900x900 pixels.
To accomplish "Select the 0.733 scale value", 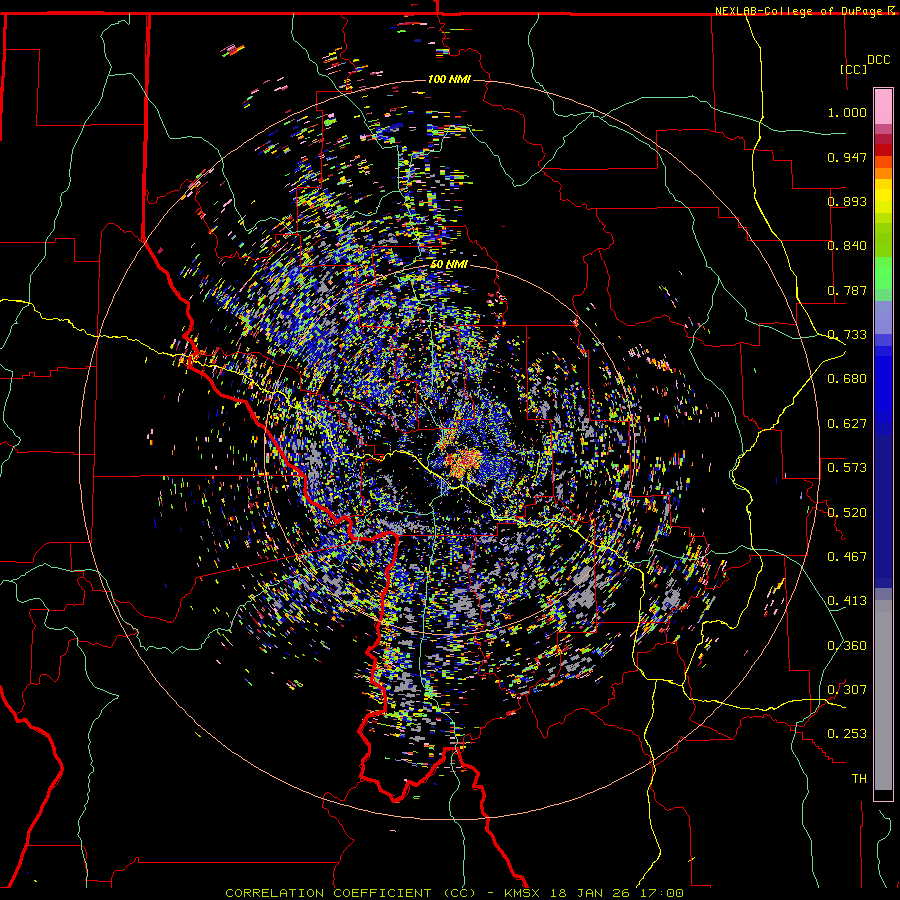I will tap(847, 335).
